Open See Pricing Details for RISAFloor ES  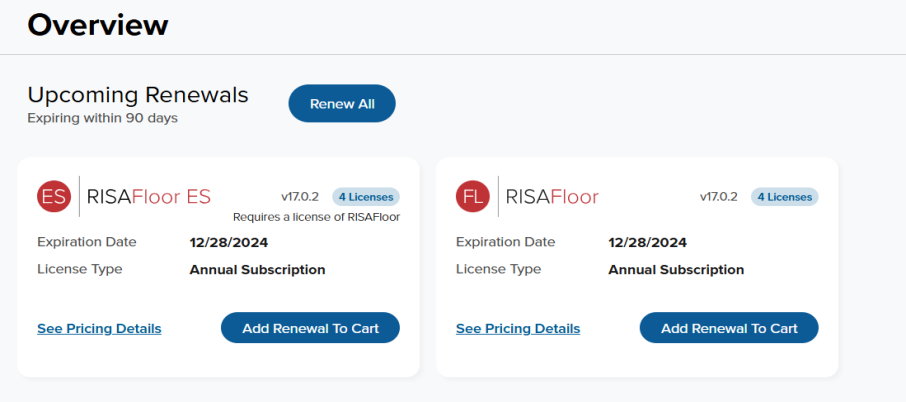click(99, 329)
